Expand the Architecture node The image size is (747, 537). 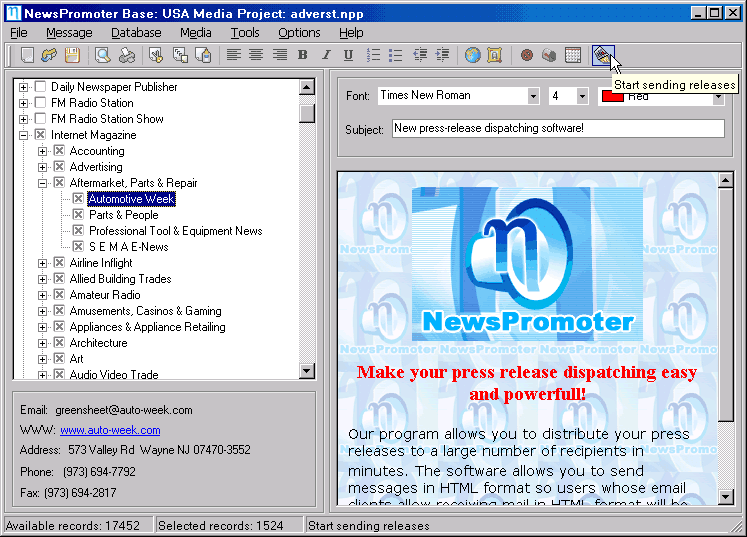click(42, 344)
